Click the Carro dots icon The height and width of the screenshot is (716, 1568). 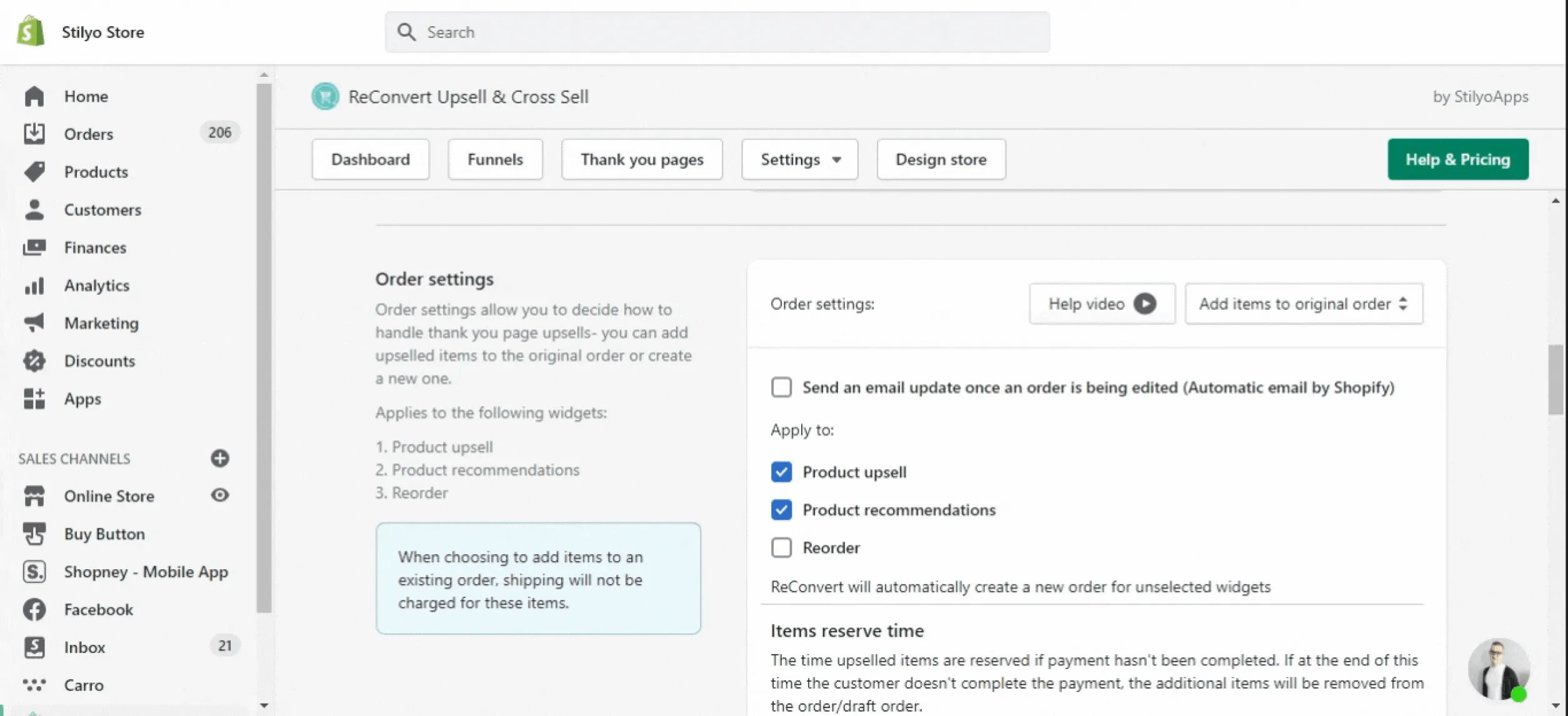[x=34, y=685]
